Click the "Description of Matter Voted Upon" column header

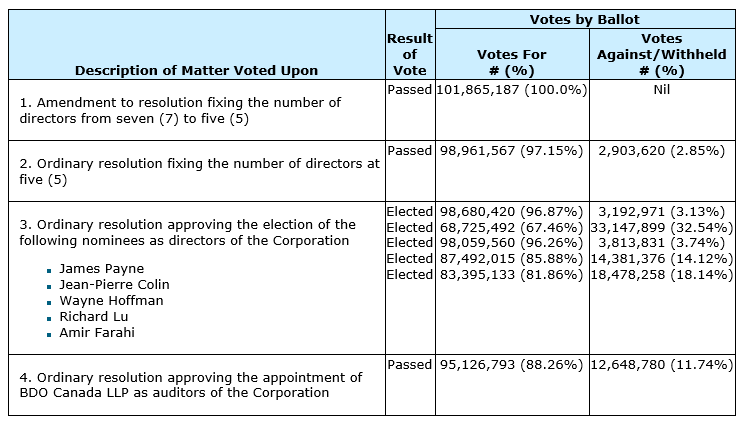coord(196,70)
